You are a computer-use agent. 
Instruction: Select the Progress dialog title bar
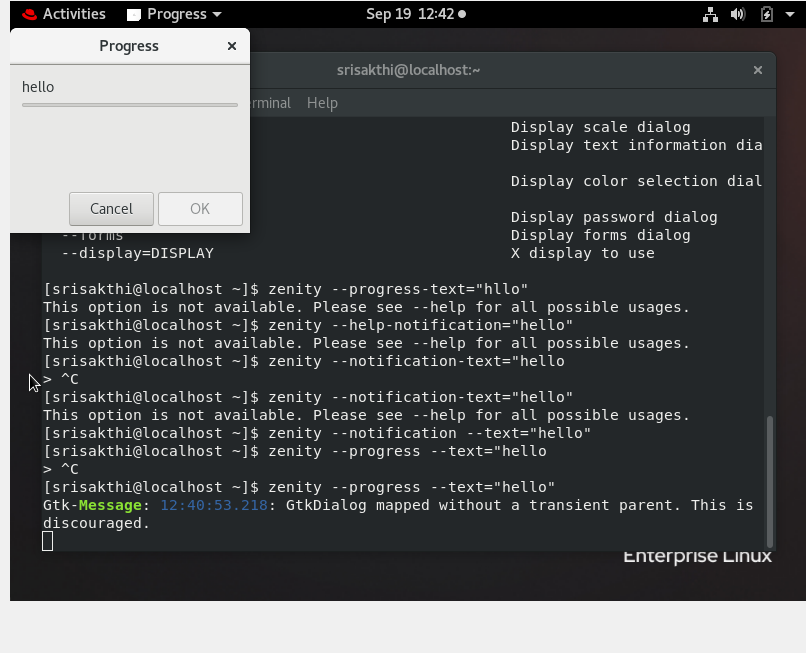pyautogui.click(x=128, y=46)
